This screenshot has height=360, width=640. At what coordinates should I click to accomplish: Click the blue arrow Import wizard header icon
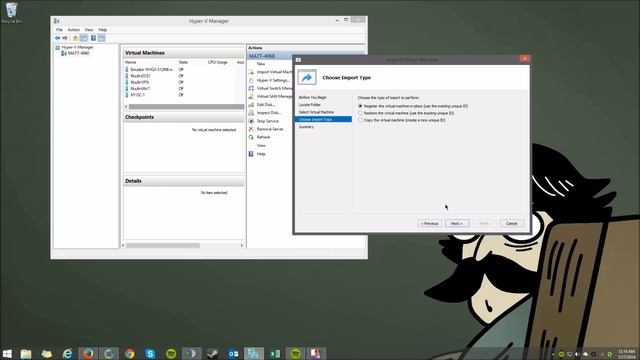[x=307, y=78]
